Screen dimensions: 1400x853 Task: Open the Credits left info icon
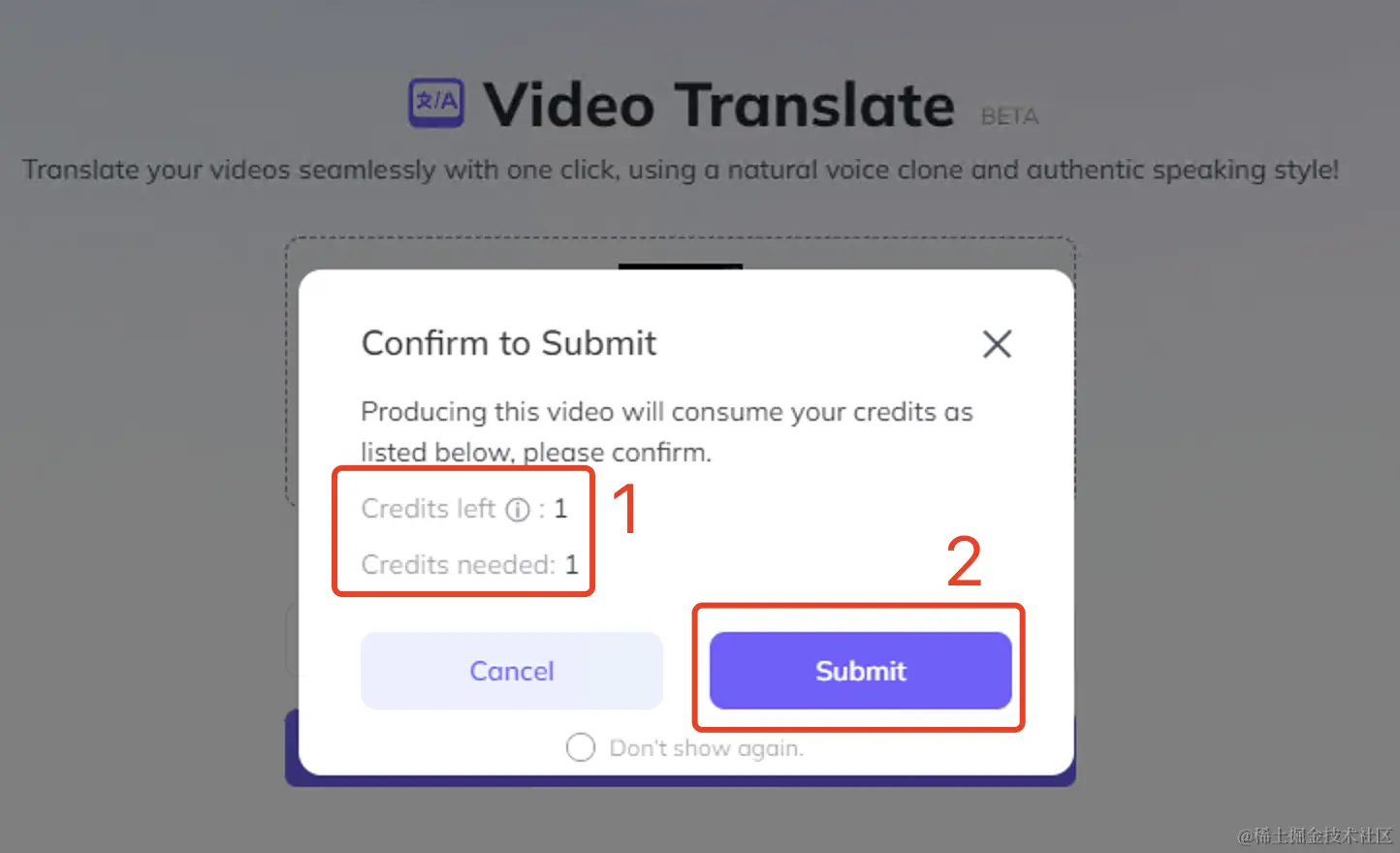click(x=519, y=509)
